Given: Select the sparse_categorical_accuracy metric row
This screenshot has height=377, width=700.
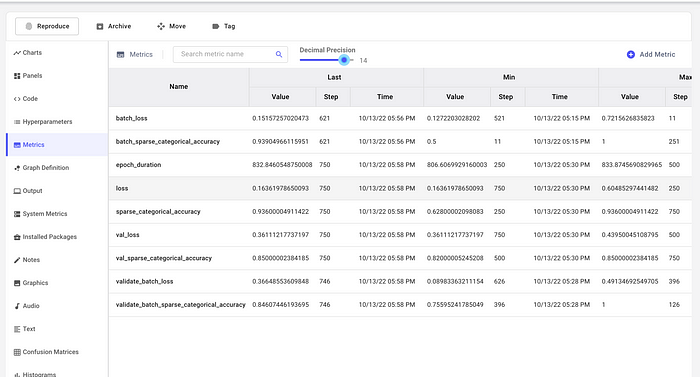Looking at the screenshot, I should pyautogui.click(x=400, y=211).
